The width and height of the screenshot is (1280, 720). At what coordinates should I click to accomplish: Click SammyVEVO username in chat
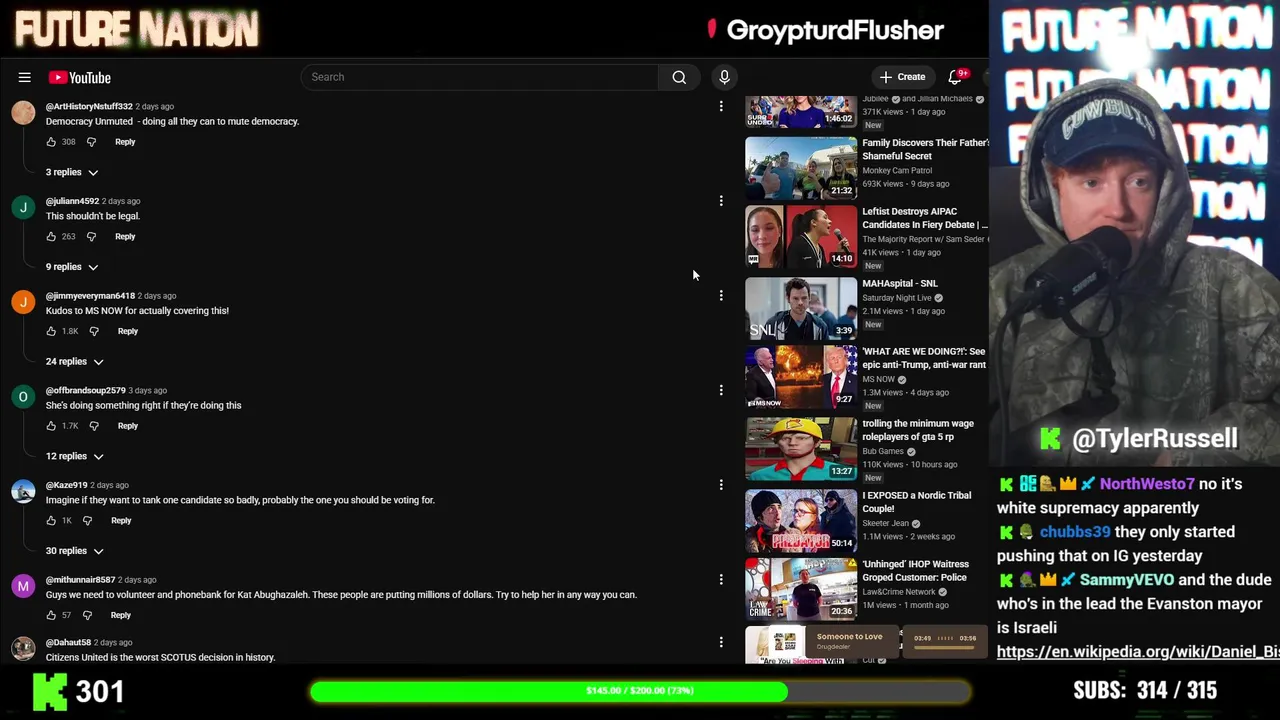[1125, 580]
